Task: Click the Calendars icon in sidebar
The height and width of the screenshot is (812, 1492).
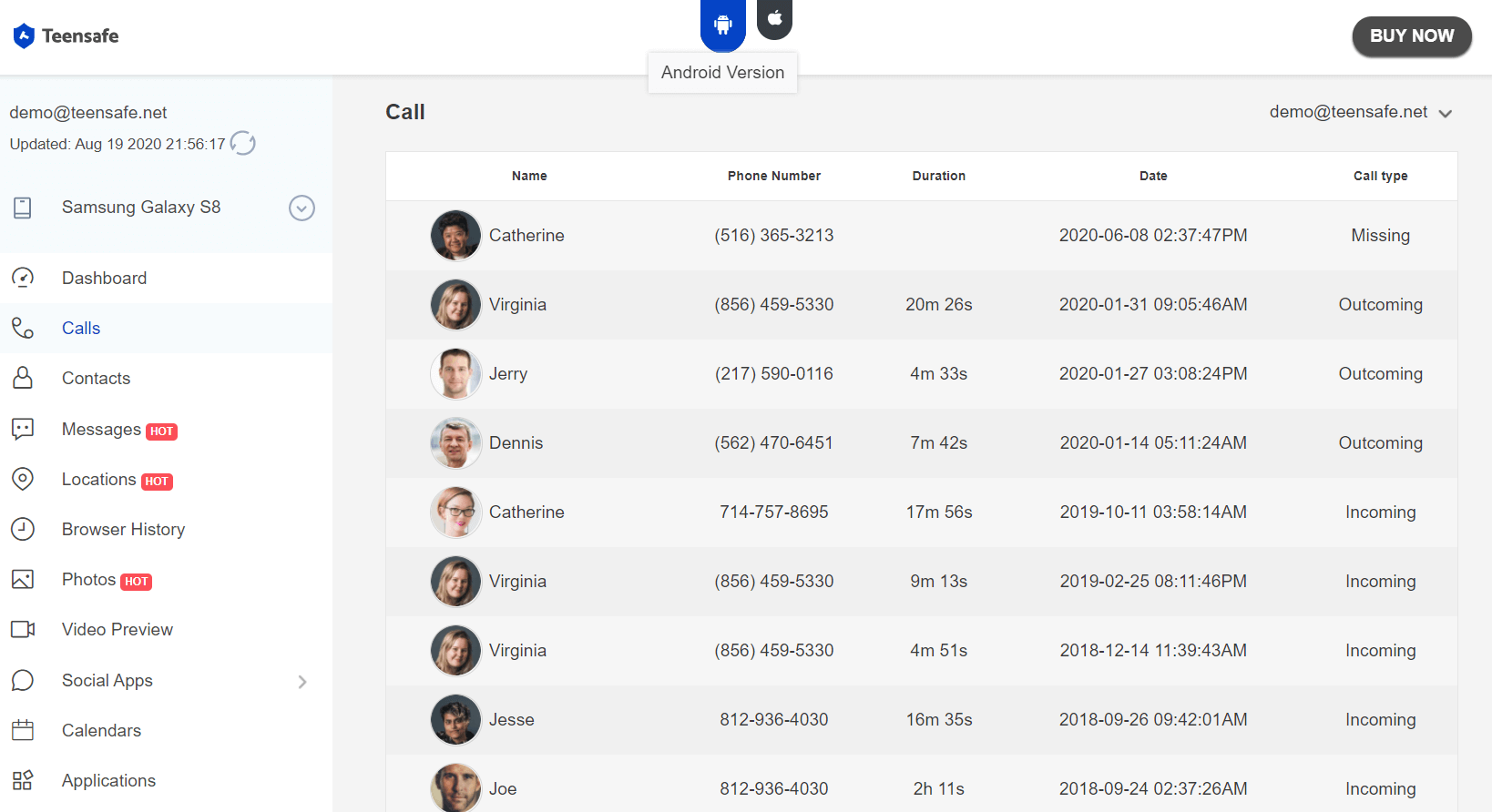Action: click(23, 730)
